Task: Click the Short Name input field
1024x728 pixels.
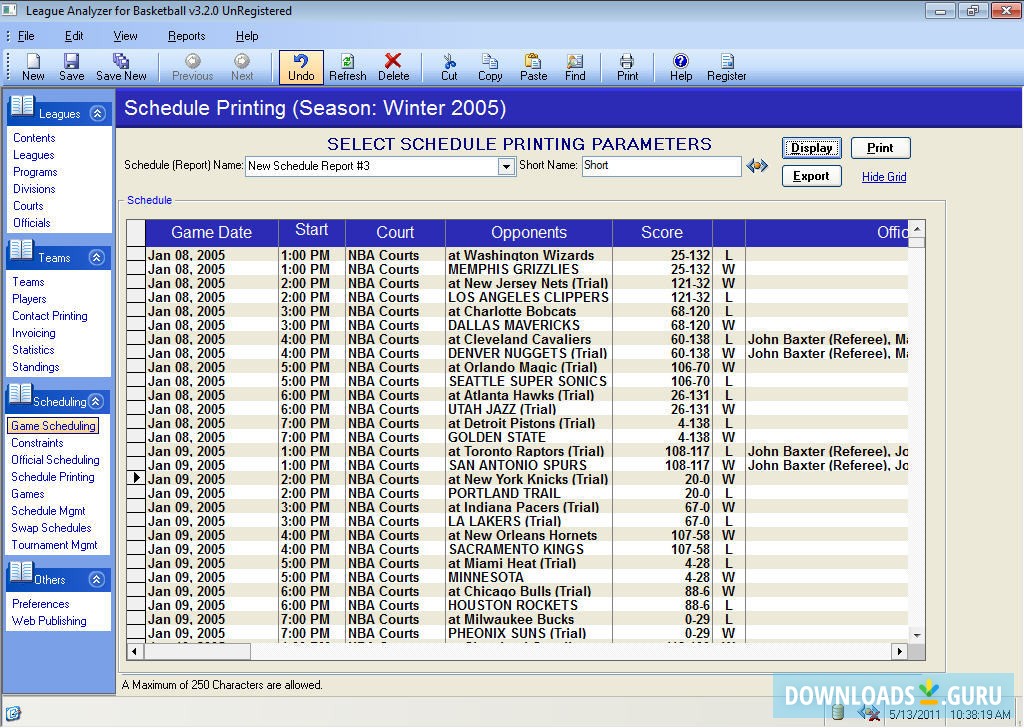Action: [x=660, y=166]
